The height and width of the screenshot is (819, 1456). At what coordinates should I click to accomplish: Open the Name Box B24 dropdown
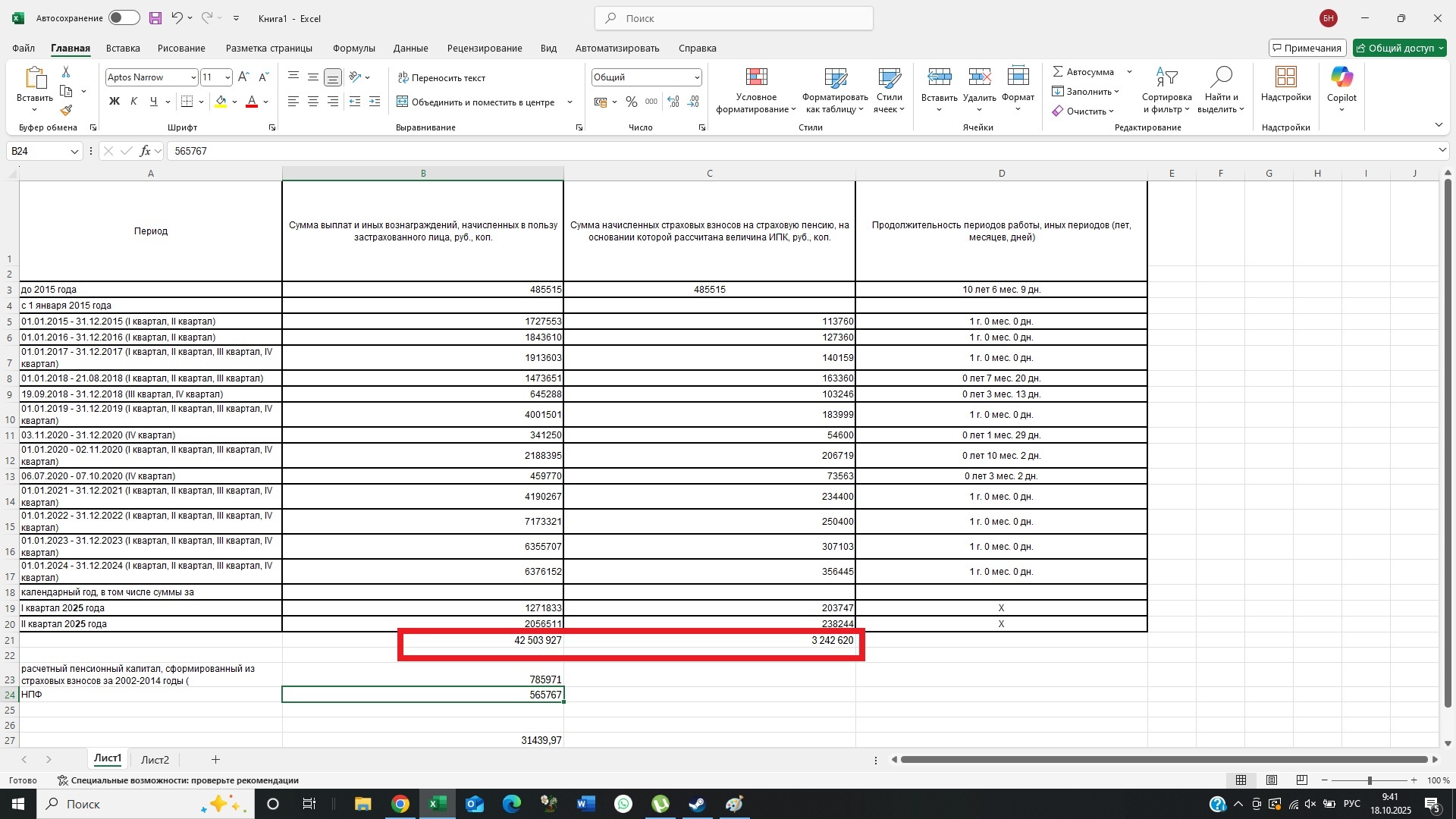(x=74, y=151)
